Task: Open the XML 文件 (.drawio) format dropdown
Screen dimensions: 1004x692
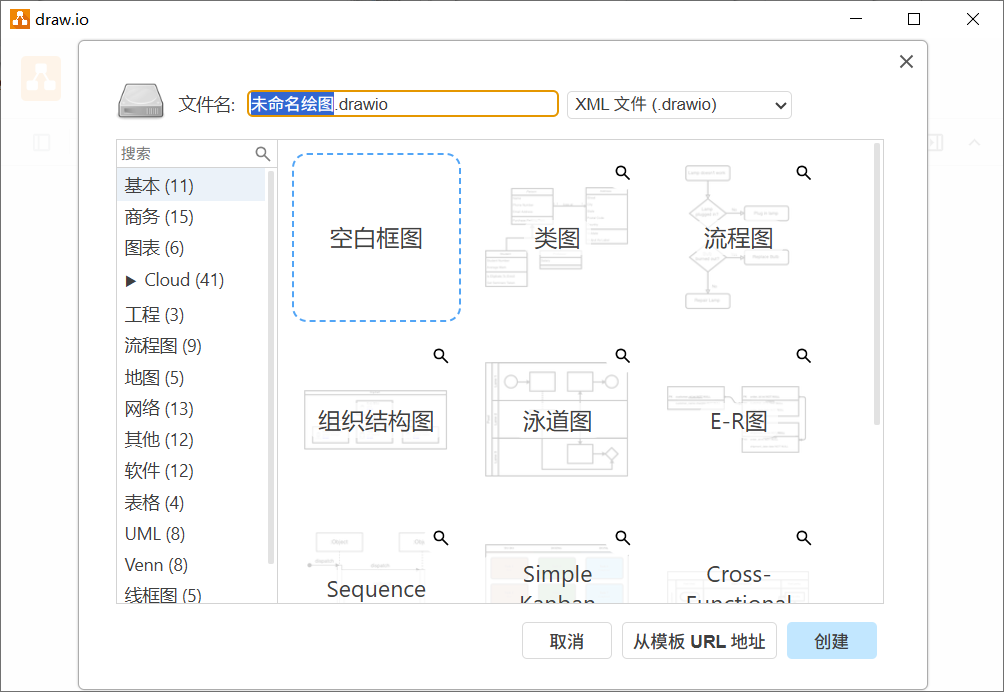Action: [679, 104]
